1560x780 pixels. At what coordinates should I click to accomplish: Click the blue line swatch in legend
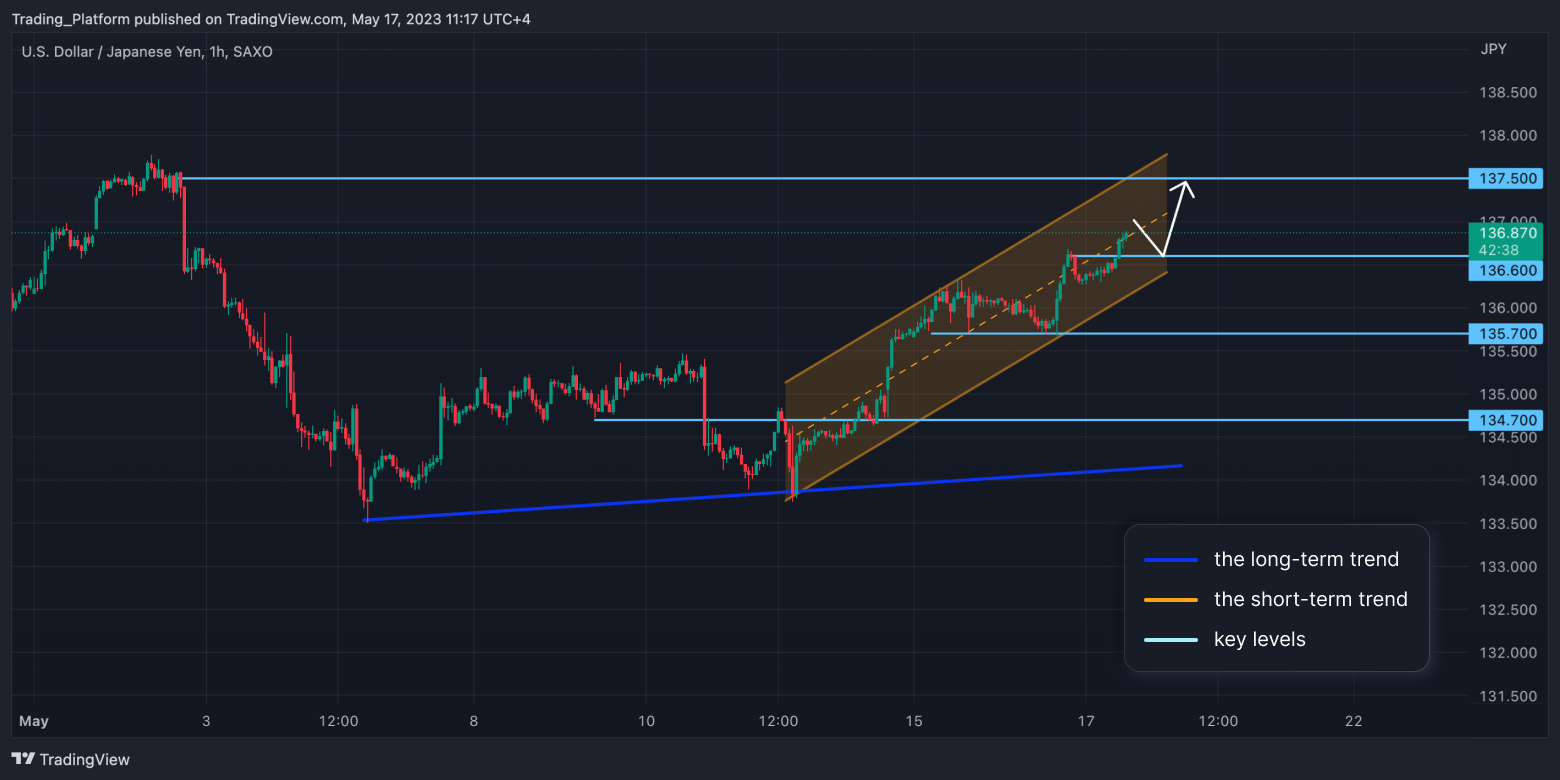pyautogui.click(x=1171, y=560)
